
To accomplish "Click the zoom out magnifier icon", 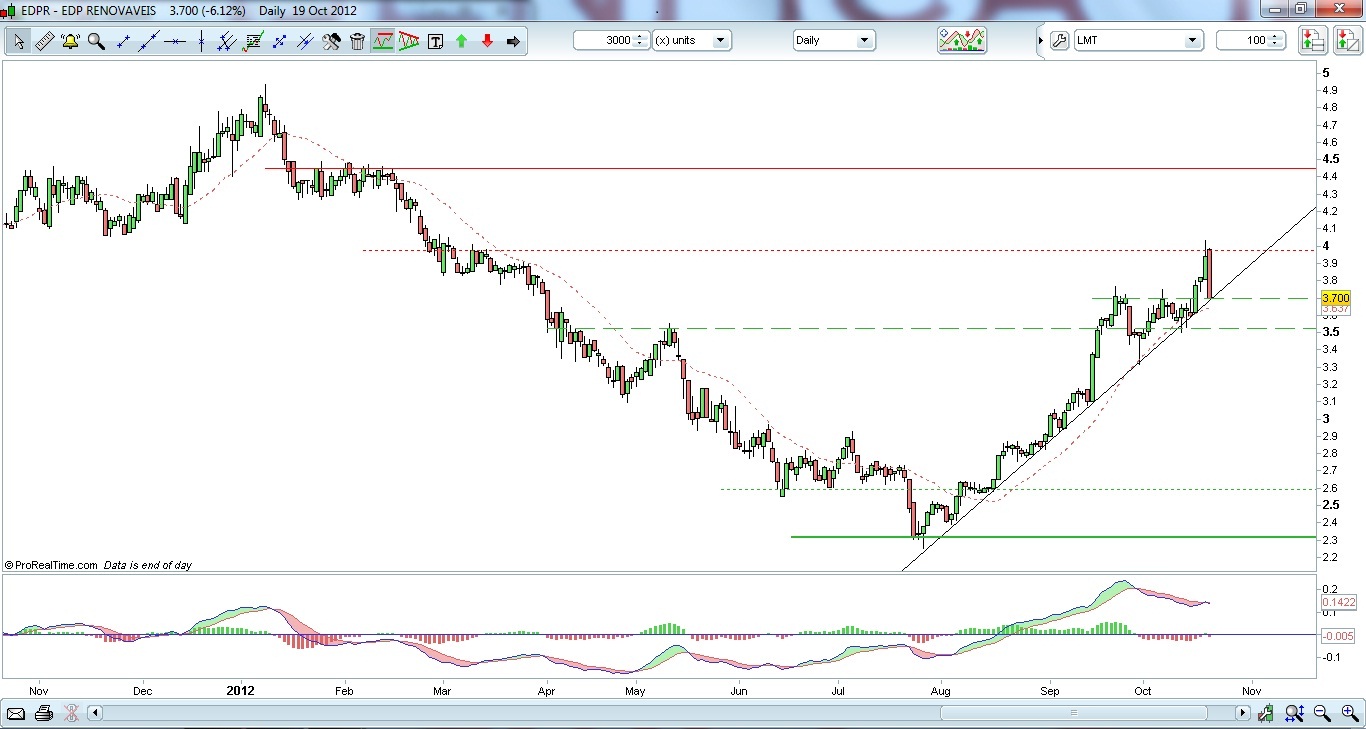I will point(1322,714).
